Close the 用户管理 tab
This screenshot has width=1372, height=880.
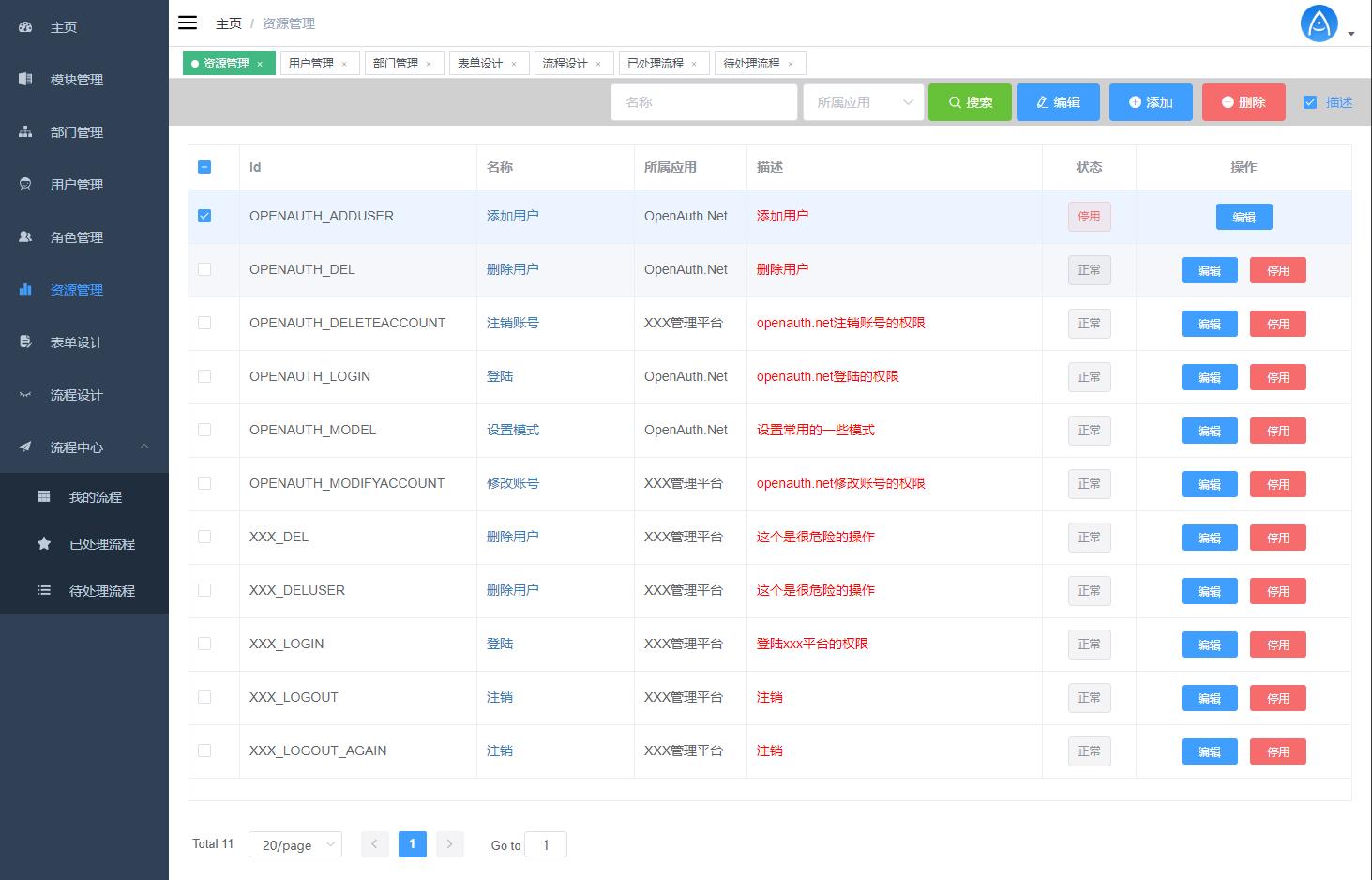point(344,64)
